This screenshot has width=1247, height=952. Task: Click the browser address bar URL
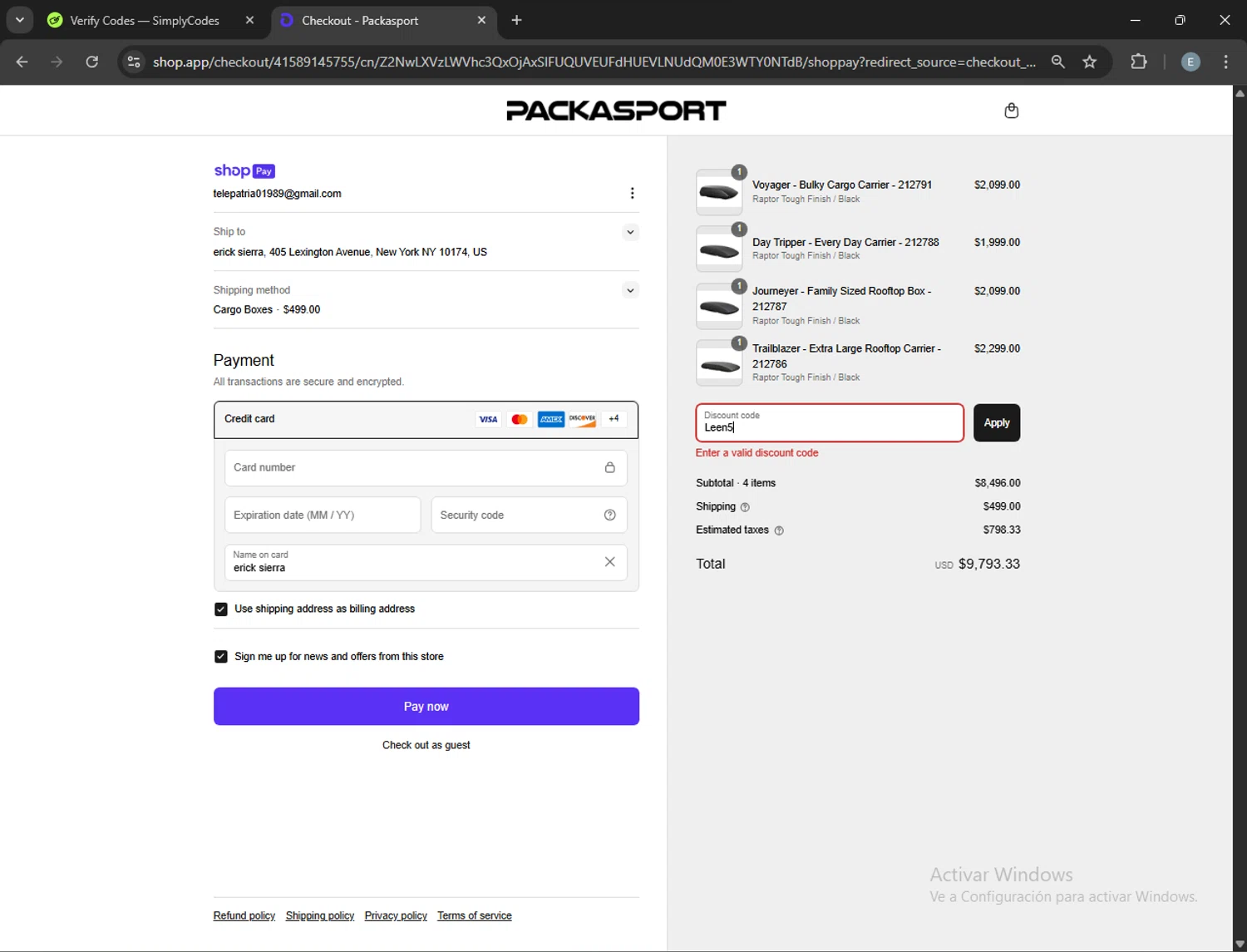tap(594, 62)
